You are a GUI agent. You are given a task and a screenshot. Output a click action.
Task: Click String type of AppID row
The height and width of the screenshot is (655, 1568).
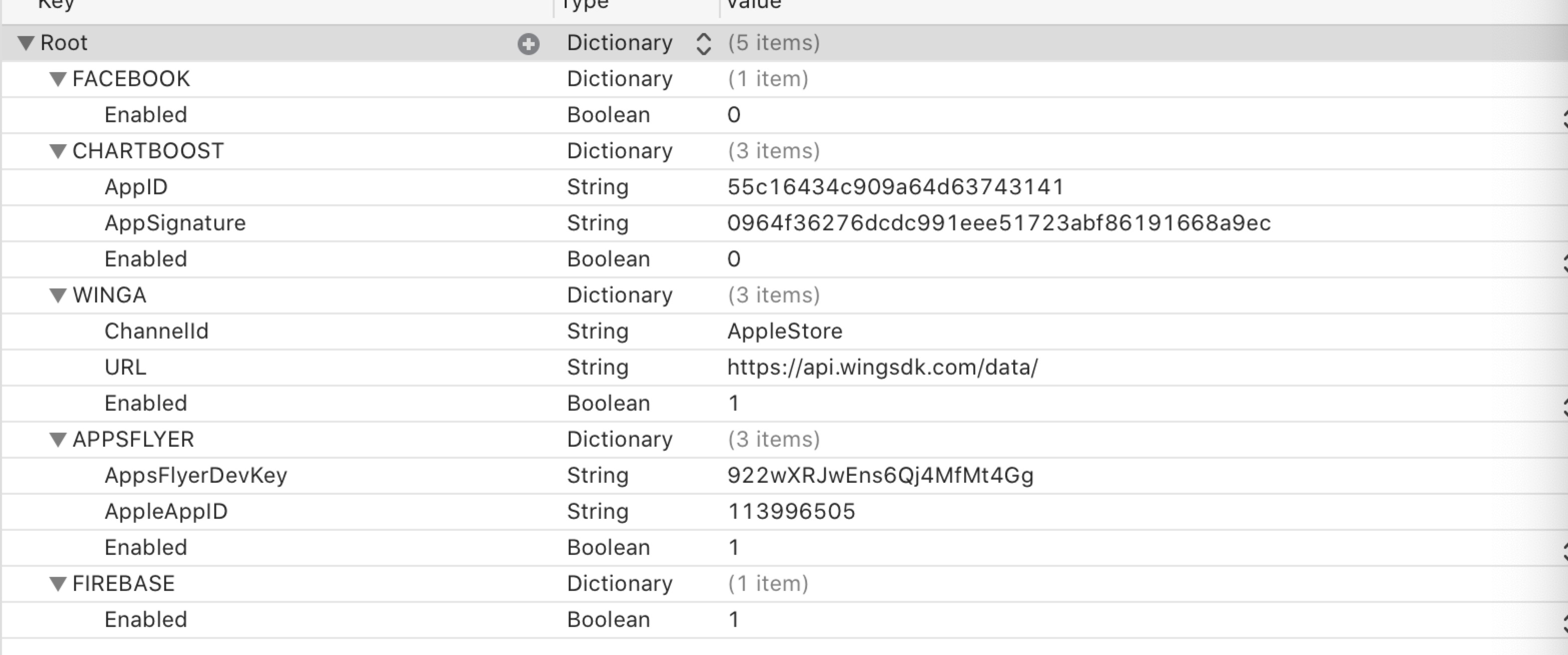point(598,187)
